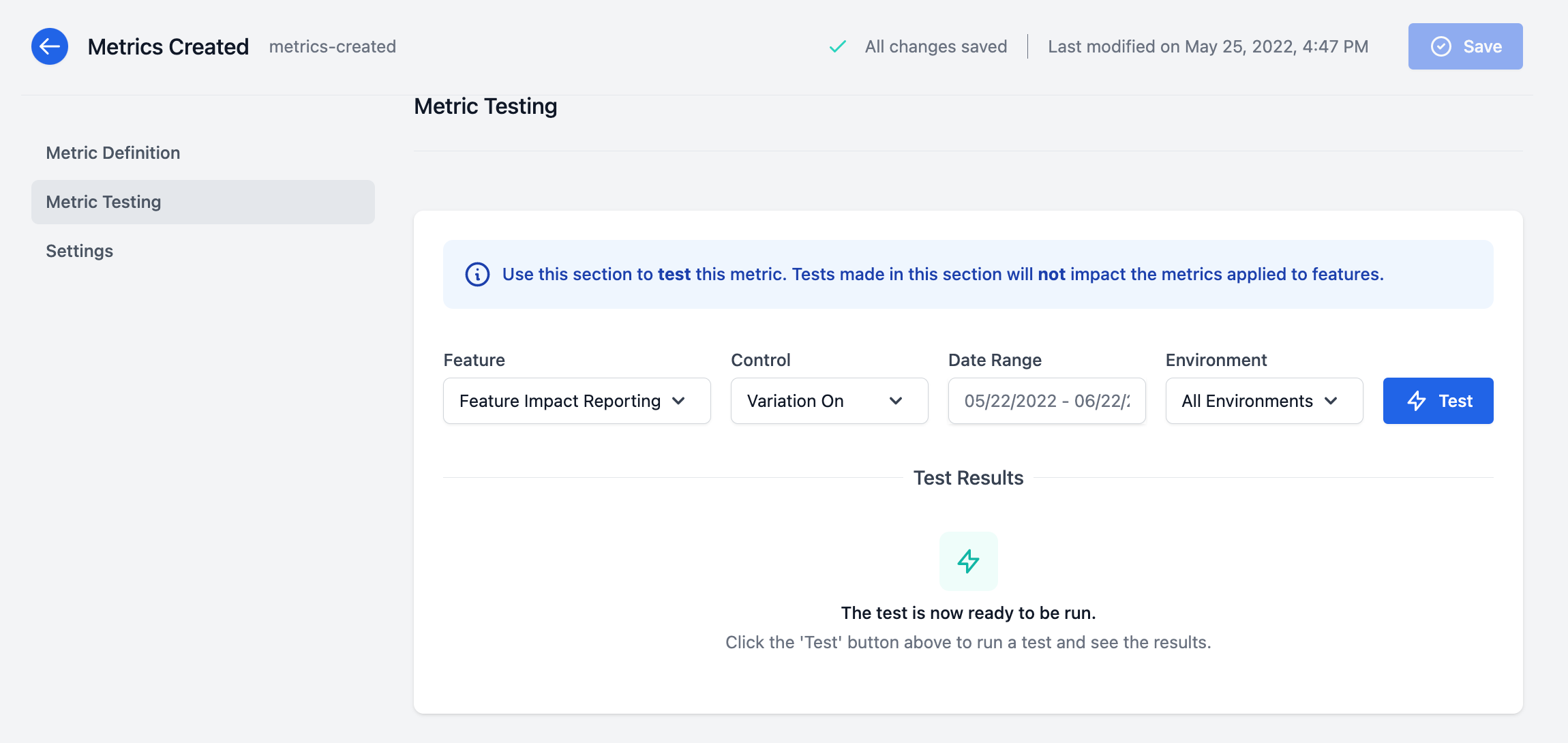Click the Test Results divider heading
Viewport: 1568px width, 743px height.
(x=968, y=478)
